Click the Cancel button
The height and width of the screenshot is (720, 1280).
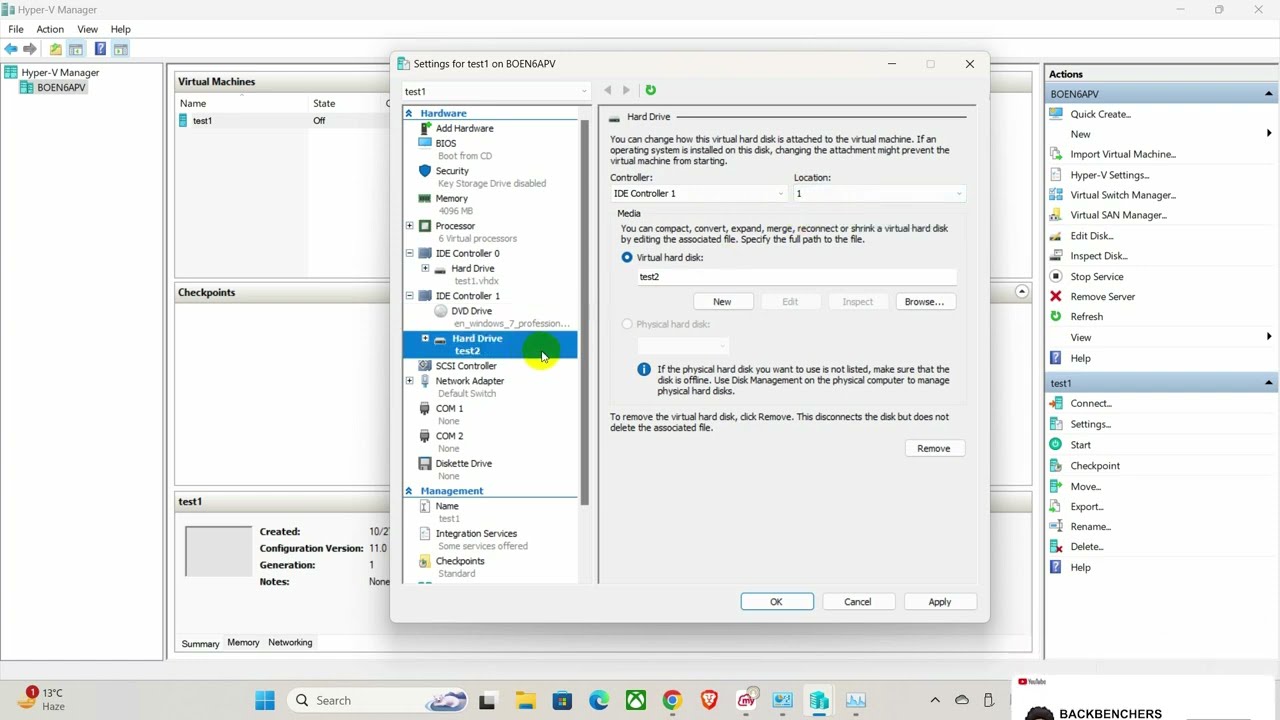click(858, 602)
